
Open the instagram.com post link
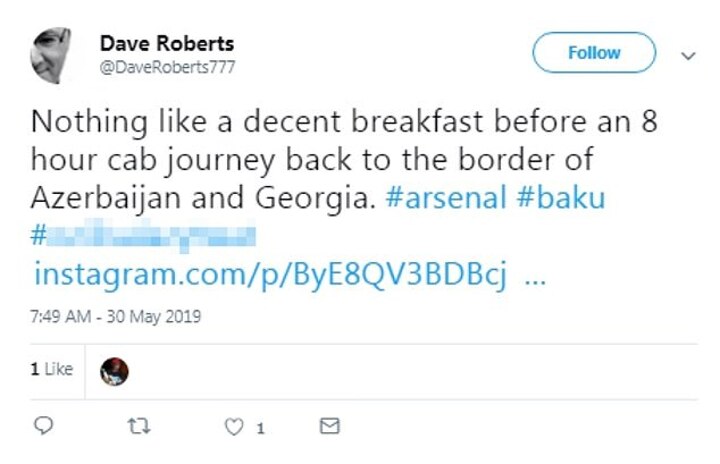pyautogui.click(x=270, y=275)
